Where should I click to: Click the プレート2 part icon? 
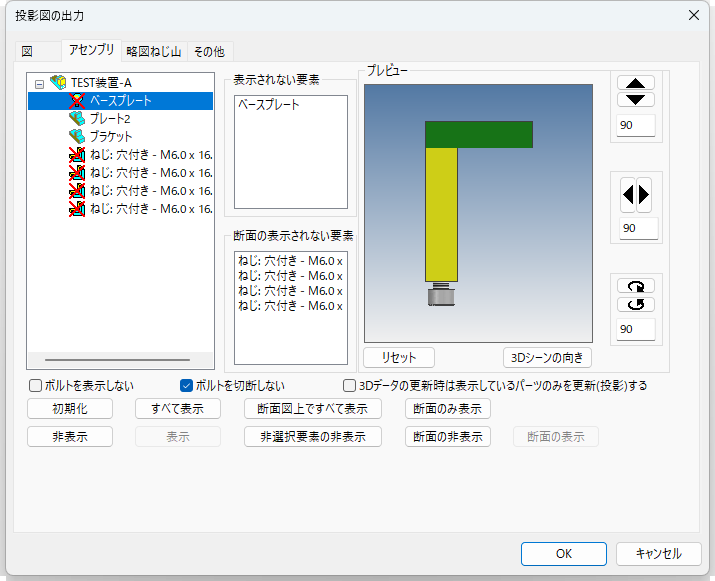77,119
